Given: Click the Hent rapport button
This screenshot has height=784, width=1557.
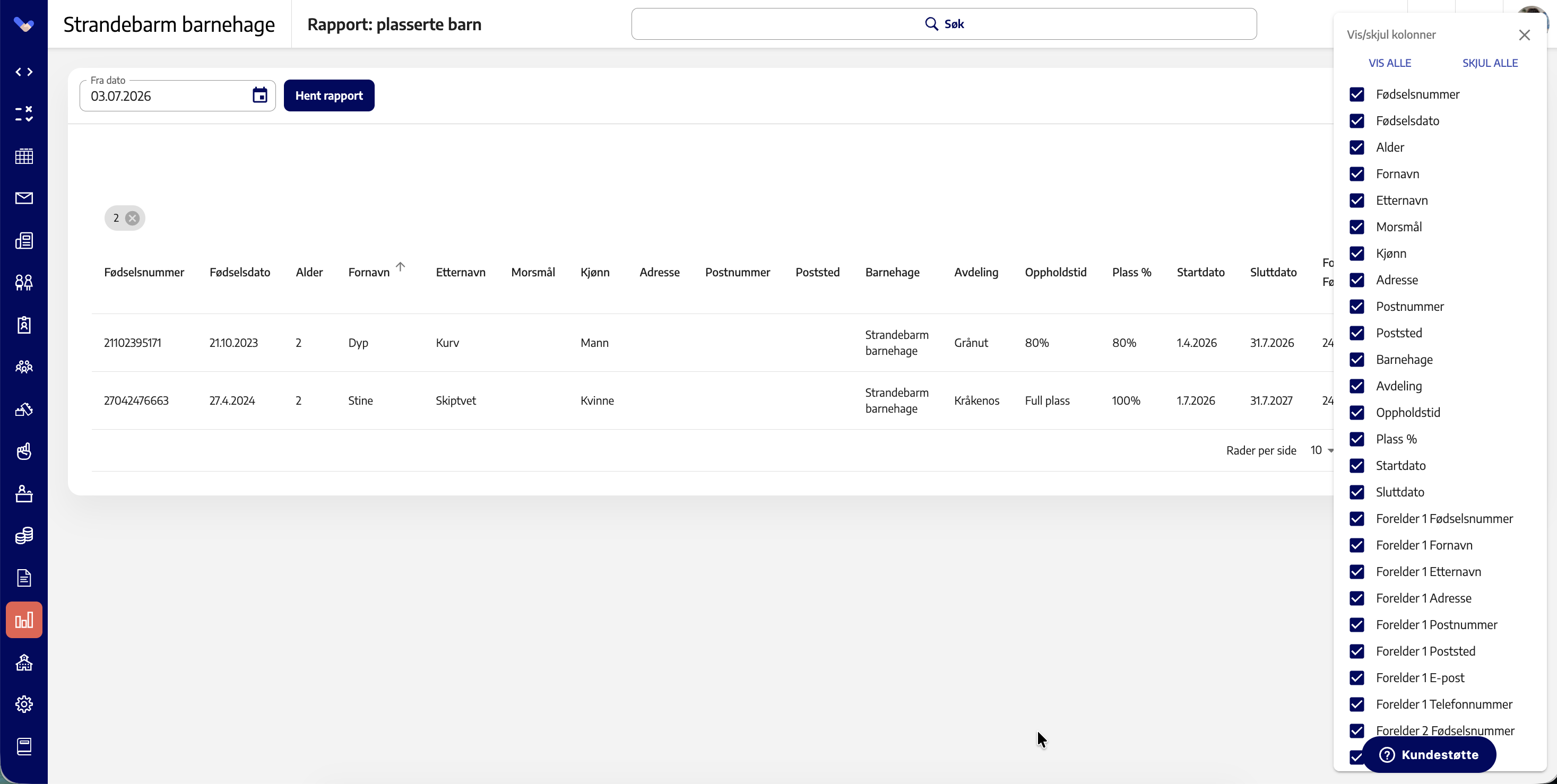Looking at the screenshot, I should tap(329, 95).
